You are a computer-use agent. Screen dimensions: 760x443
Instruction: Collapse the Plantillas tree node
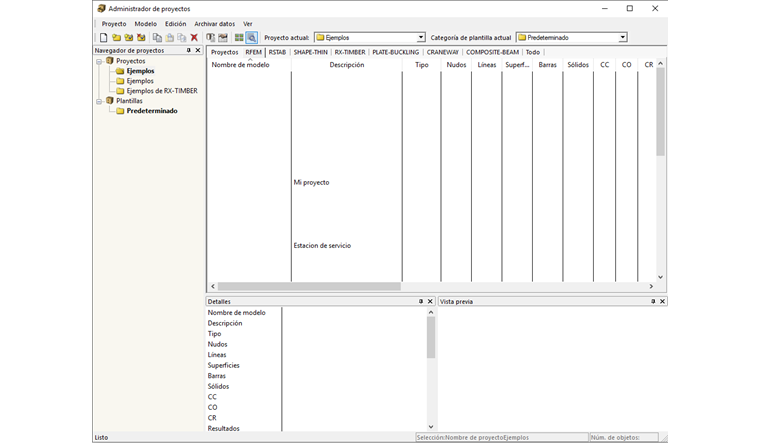(x=99, y=101)
